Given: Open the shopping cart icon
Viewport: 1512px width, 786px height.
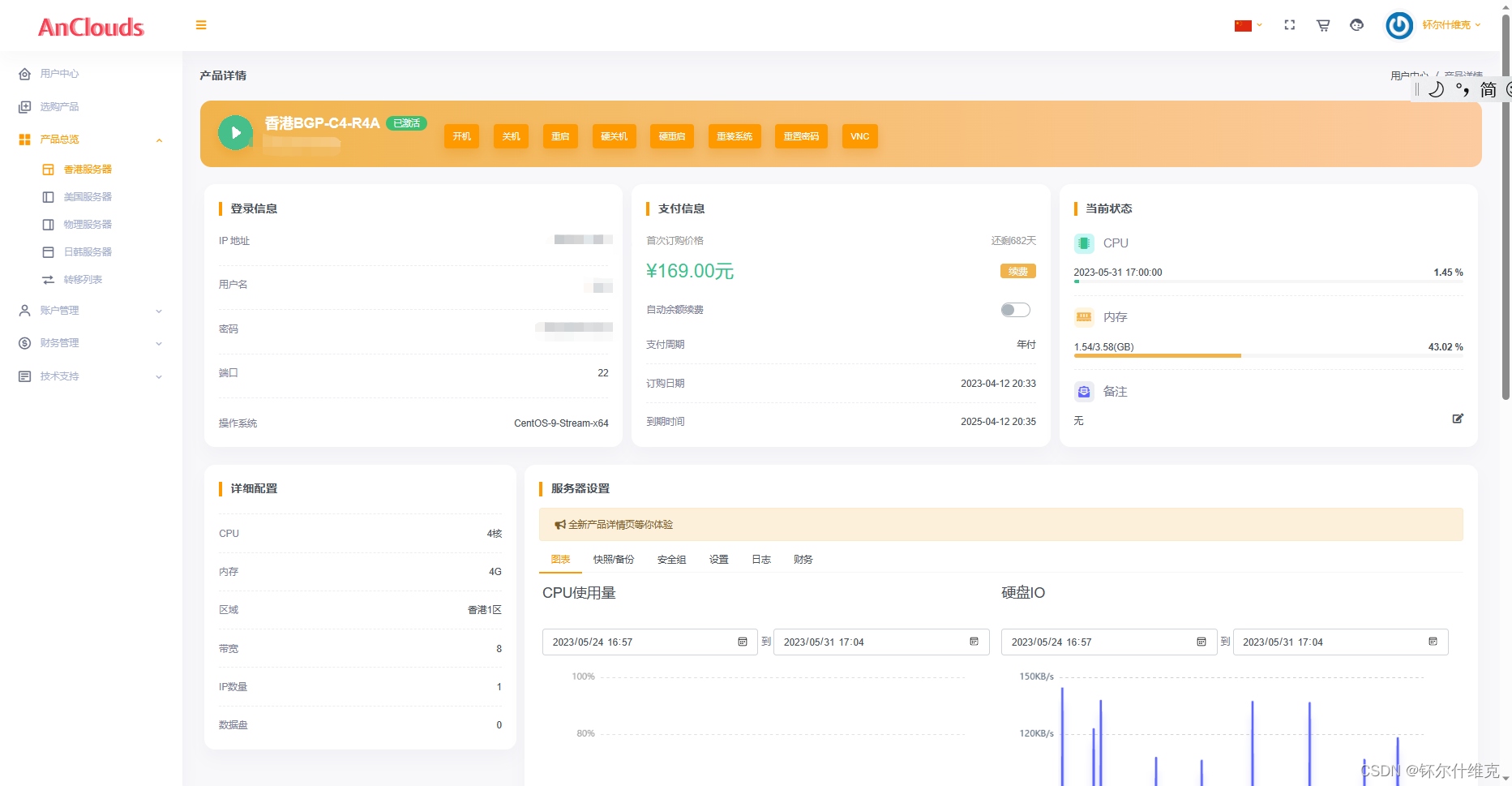Looking at the screenshot, I should tap(1323, 25).
